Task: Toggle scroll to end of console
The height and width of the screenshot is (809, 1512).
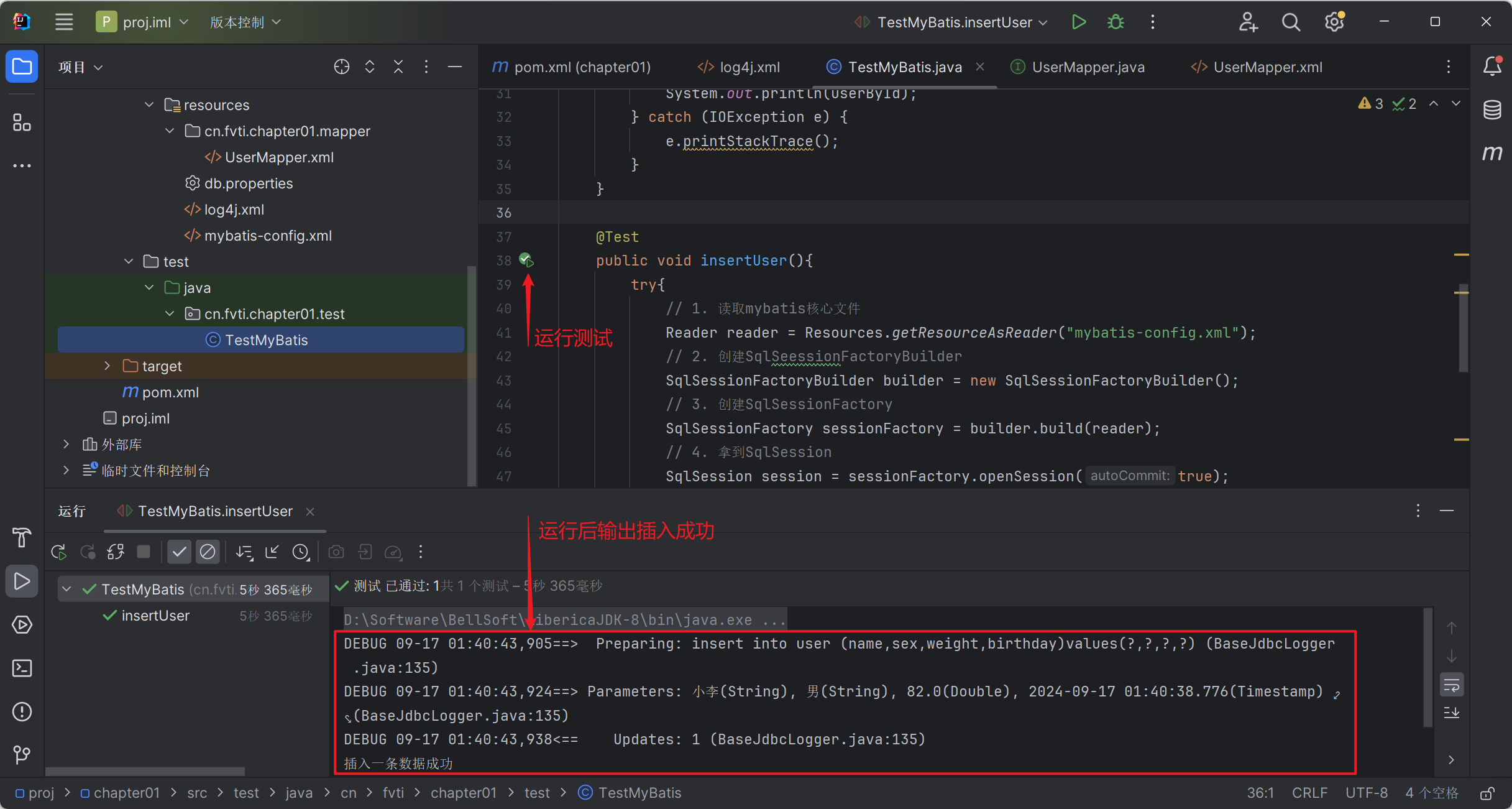Action: tap(1451, 713)
